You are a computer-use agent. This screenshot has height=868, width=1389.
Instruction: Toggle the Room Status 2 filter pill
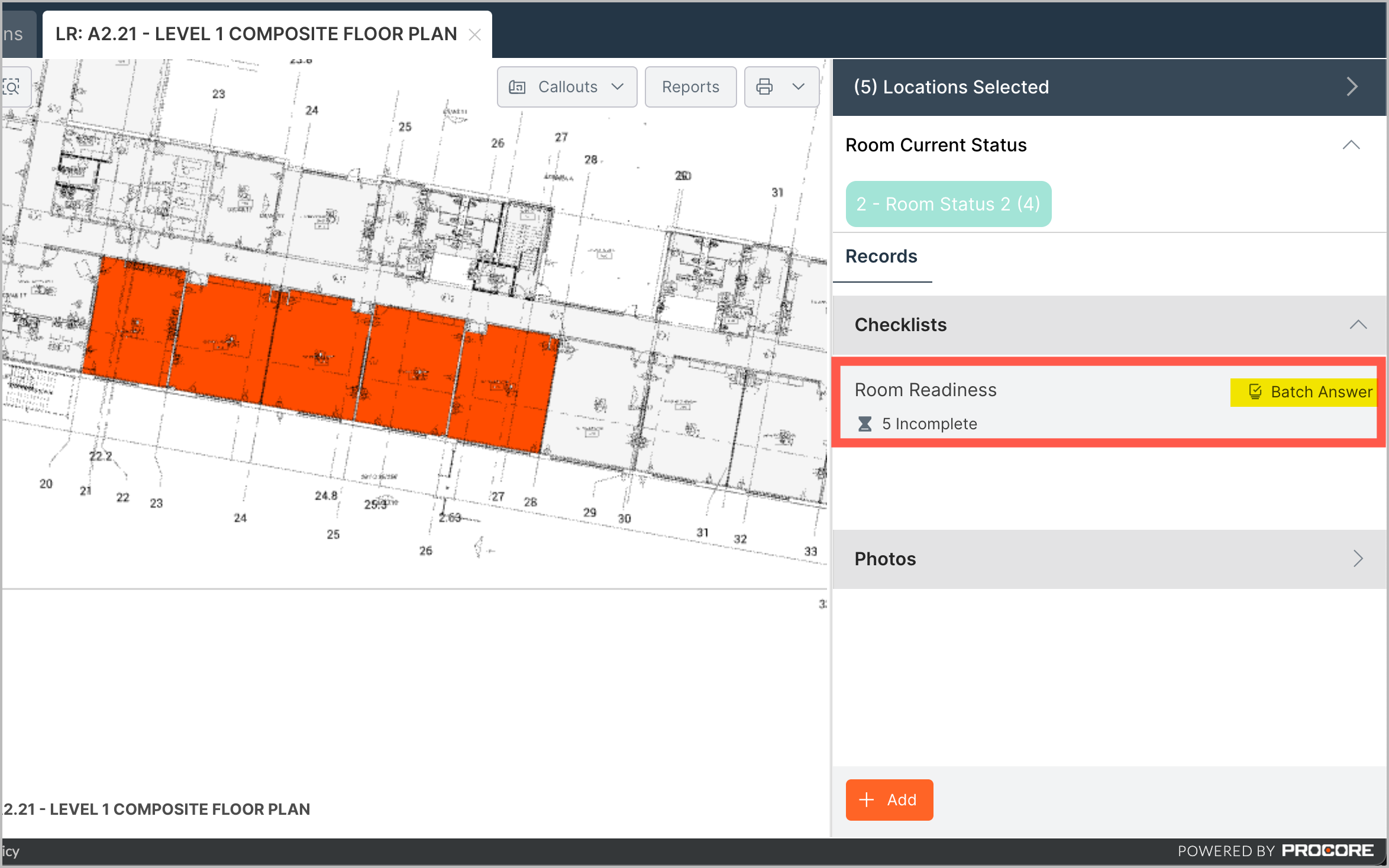(x=948, y=203)
